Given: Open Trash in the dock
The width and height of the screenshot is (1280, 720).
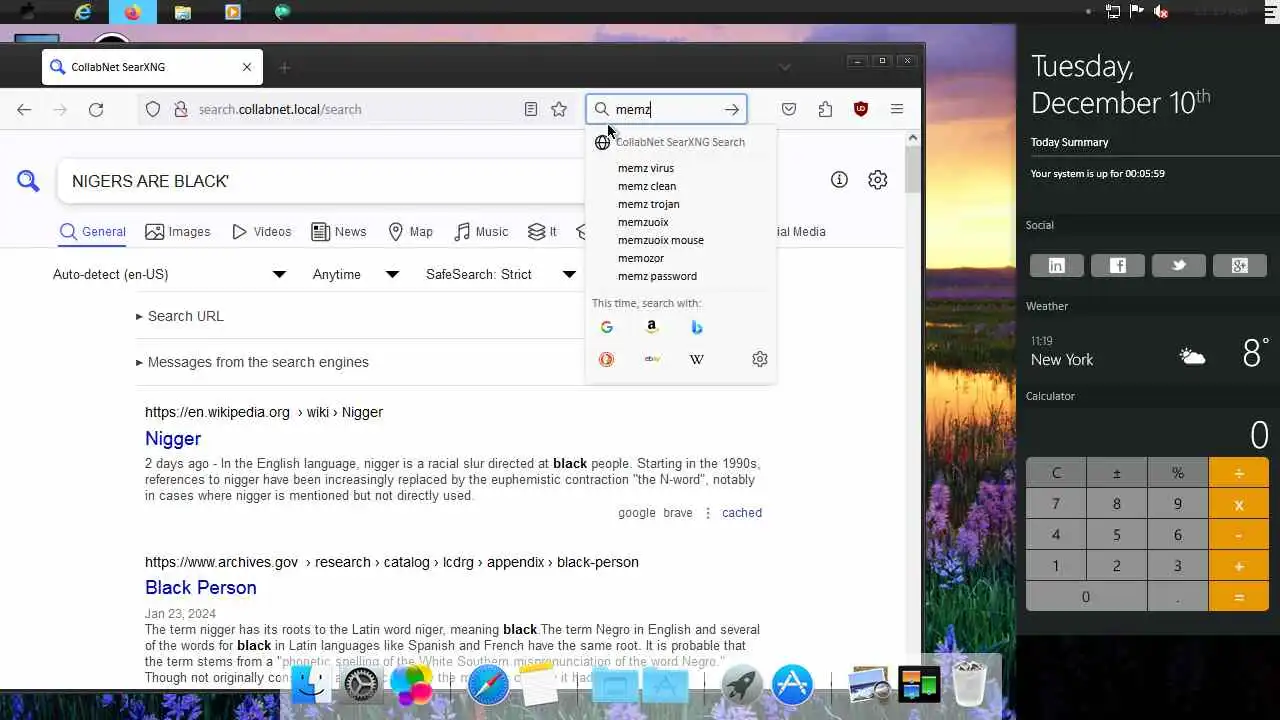Looking at the screenshot, I should pyautogui.click(x=970, y=684).
